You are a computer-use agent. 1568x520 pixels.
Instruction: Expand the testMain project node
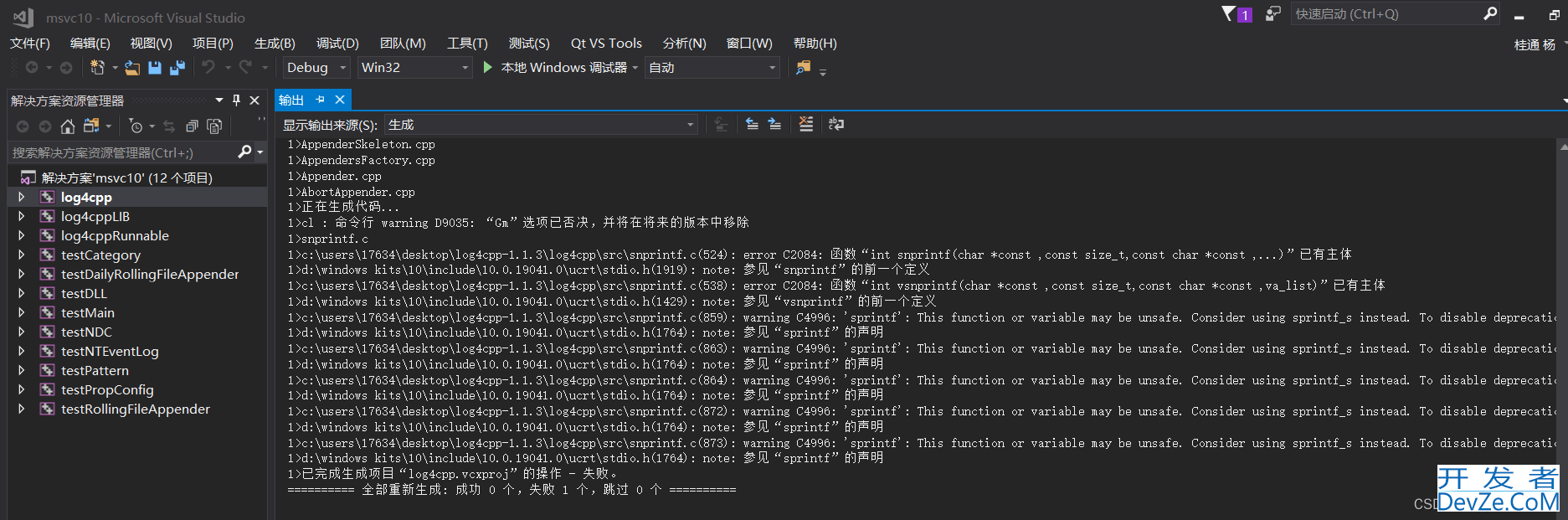pyautogui.click(x=22, y=312)
